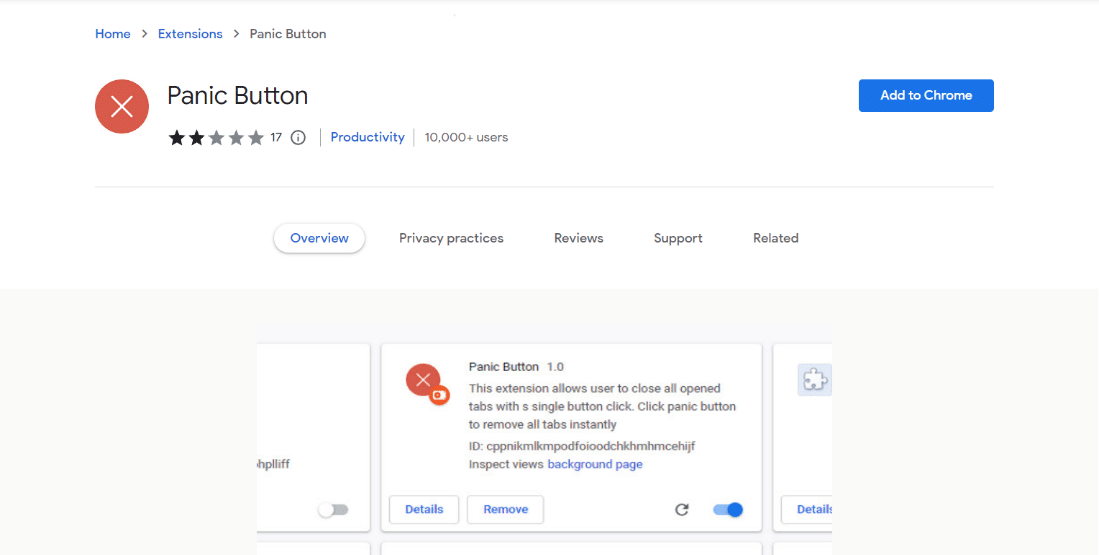Open the Reviews tab
The width and height of the screenshot is (1099, 555).
point(579,238)
